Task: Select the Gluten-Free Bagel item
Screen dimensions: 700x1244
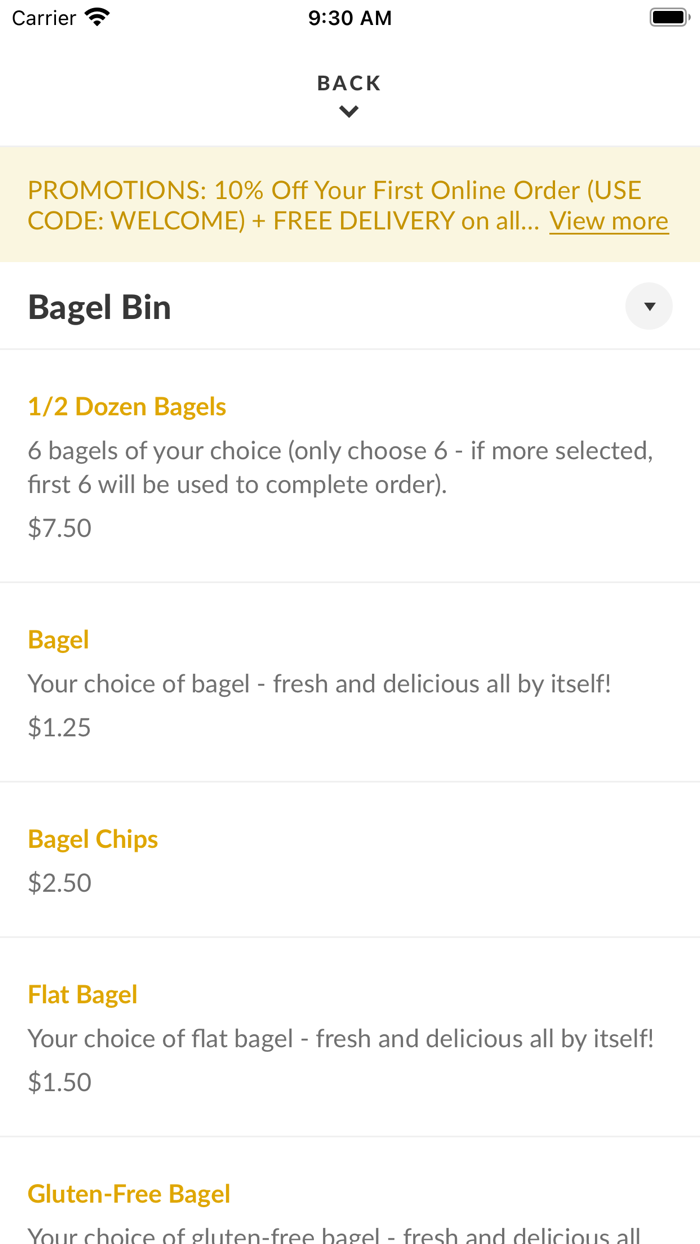Action: tap(129, 1194)
